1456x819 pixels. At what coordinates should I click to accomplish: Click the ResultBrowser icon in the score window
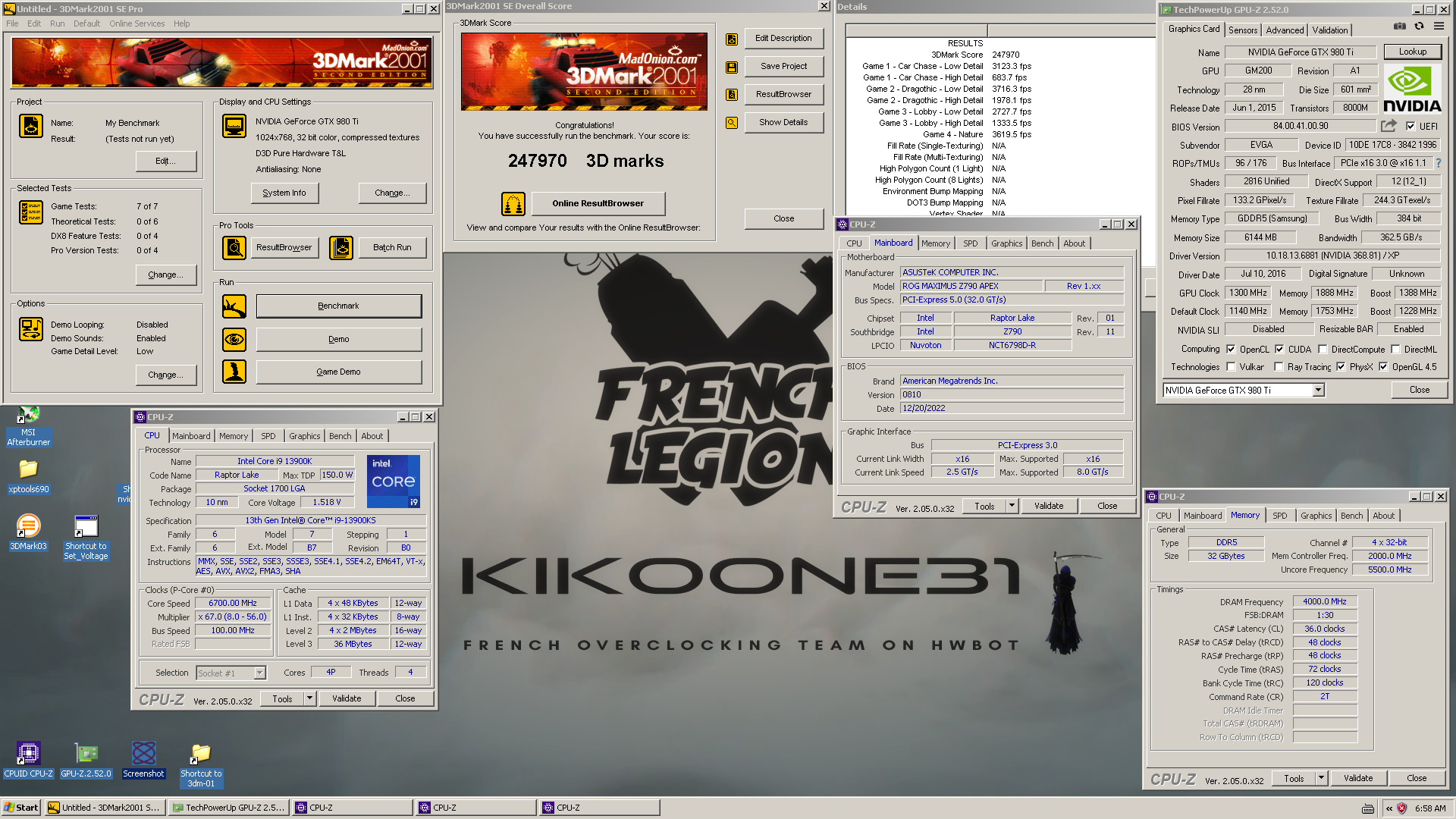click(x=732, y=95)
